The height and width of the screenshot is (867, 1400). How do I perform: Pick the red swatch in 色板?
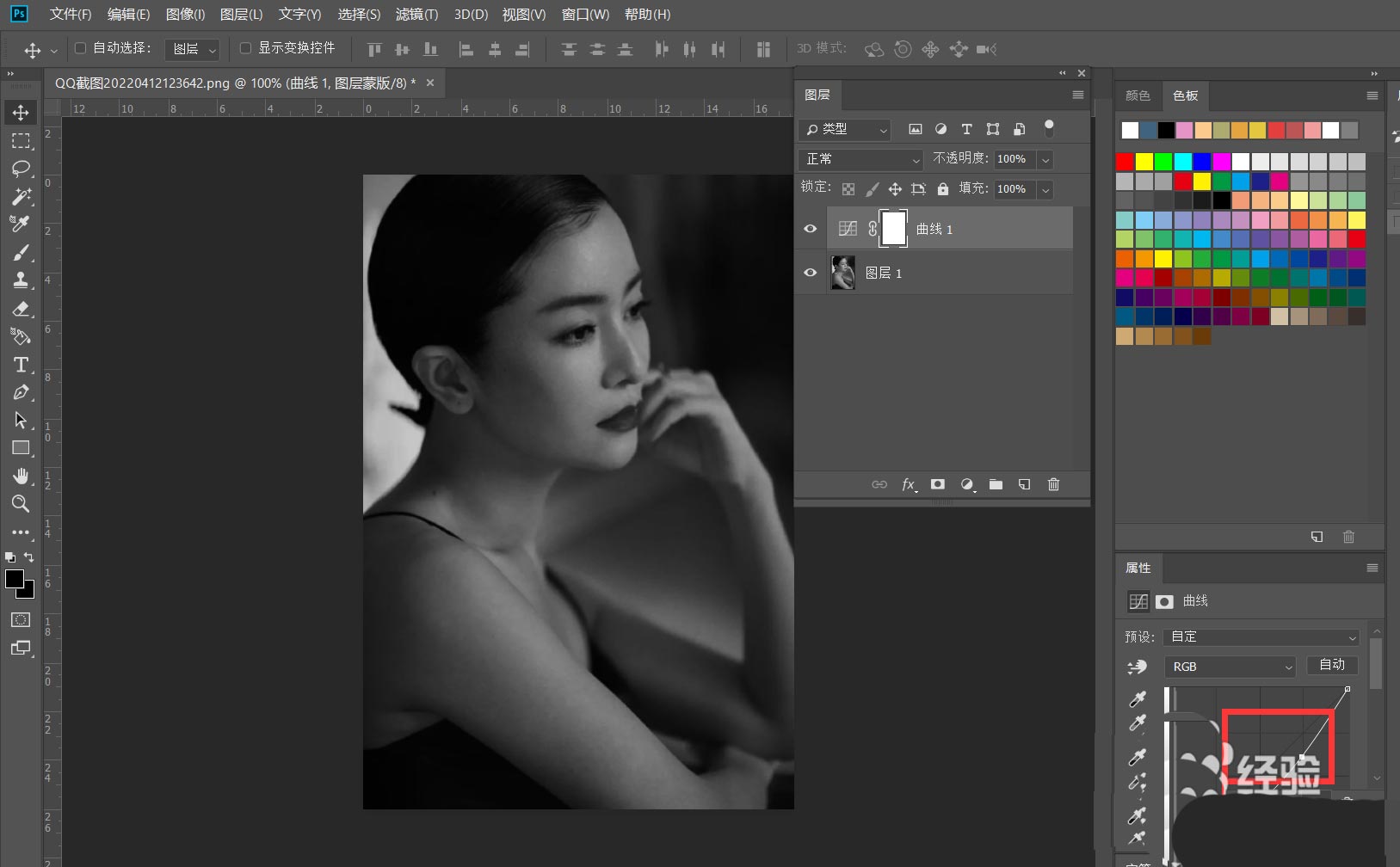coord(1125,162)
